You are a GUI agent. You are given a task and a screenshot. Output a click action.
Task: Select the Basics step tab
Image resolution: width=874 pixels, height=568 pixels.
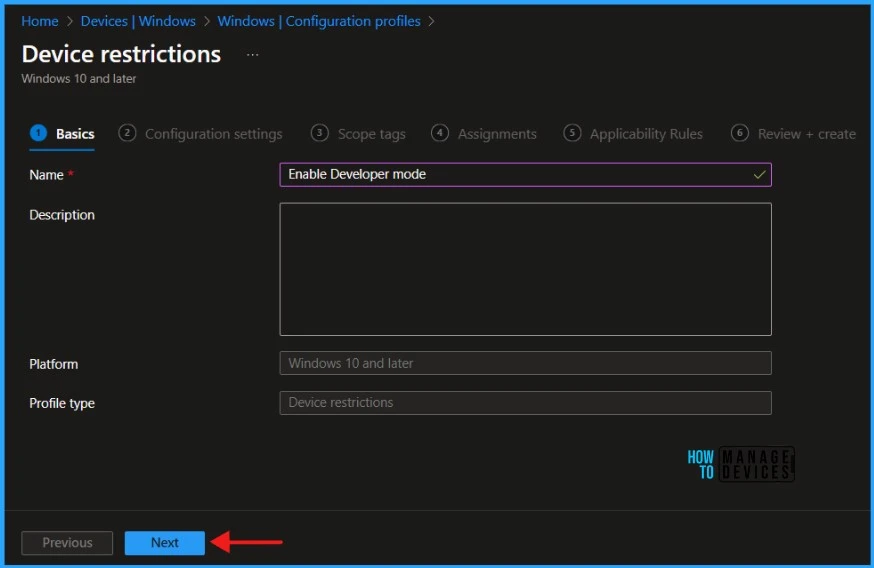62,134
